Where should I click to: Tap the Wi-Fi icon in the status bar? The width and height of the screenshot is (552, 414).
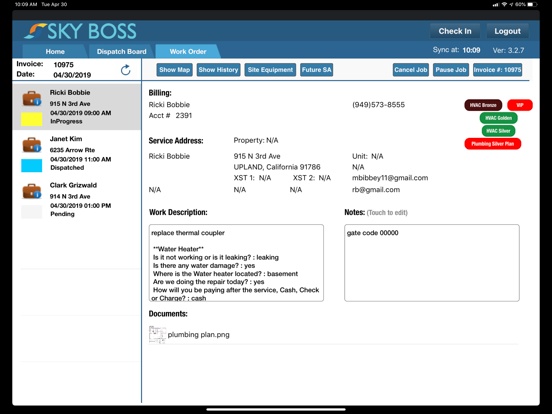point(504,5)
